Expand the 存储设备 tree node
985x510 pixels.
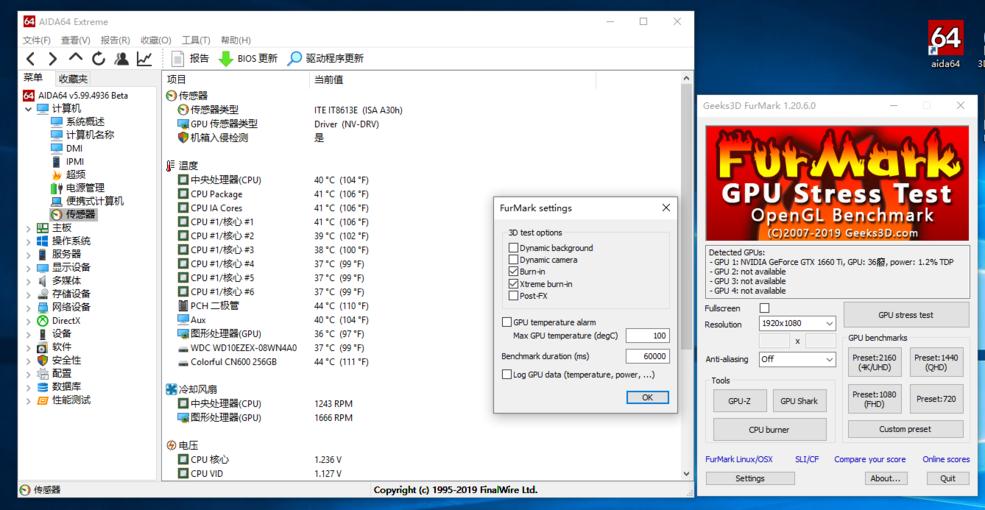pos(28,294)
